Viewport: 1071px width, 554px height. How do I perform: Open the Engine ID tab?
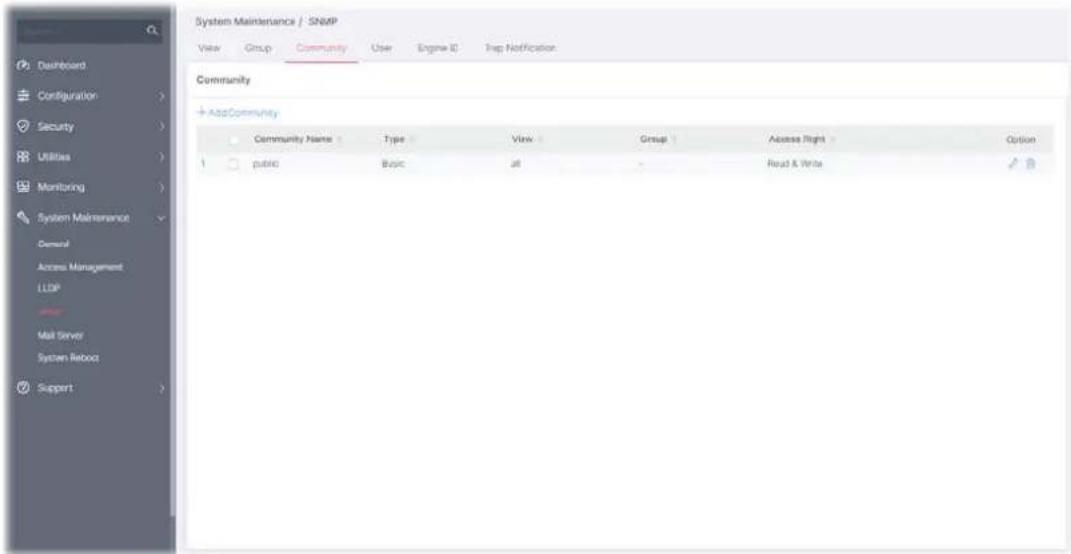(x=436, y=49)
